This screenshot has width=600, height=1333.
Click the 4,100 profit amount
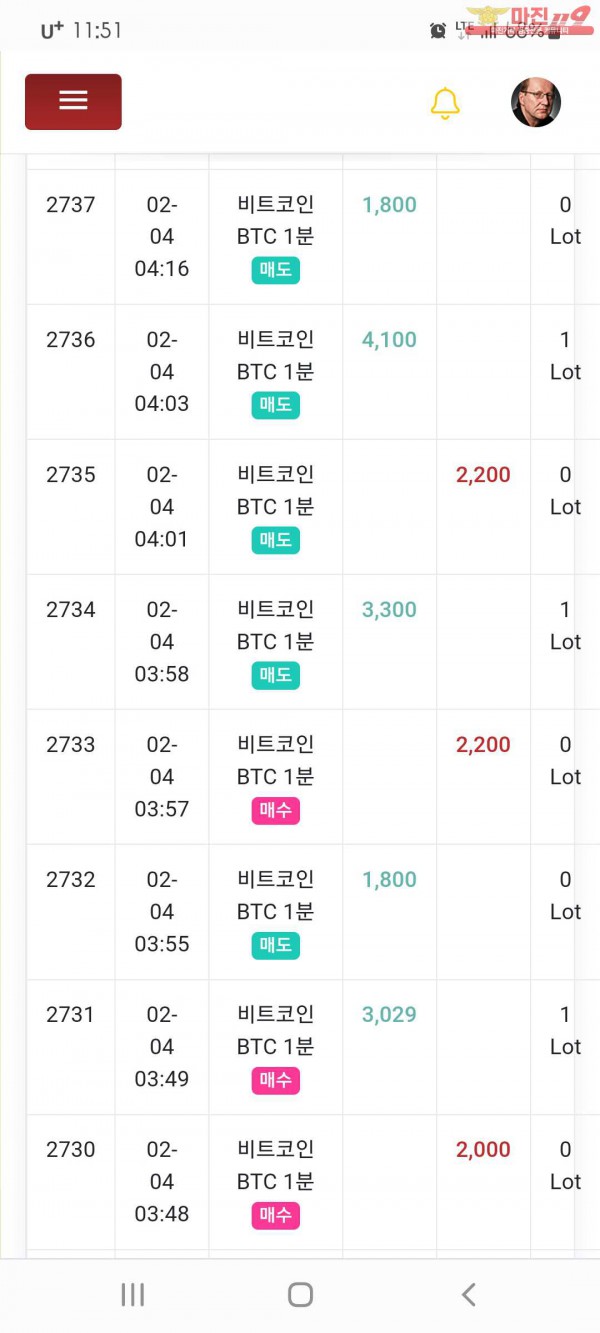click(389, 340)
